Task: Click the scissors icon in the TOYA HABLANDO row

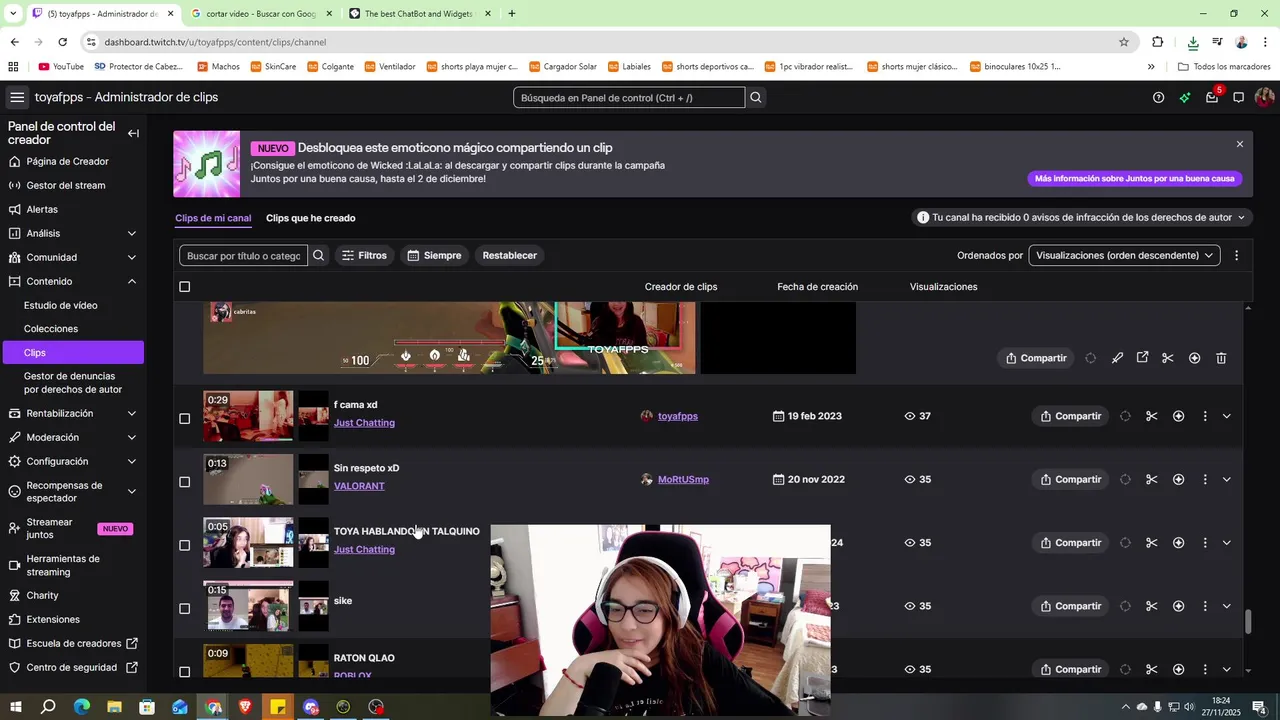Action: point(1151,543)
